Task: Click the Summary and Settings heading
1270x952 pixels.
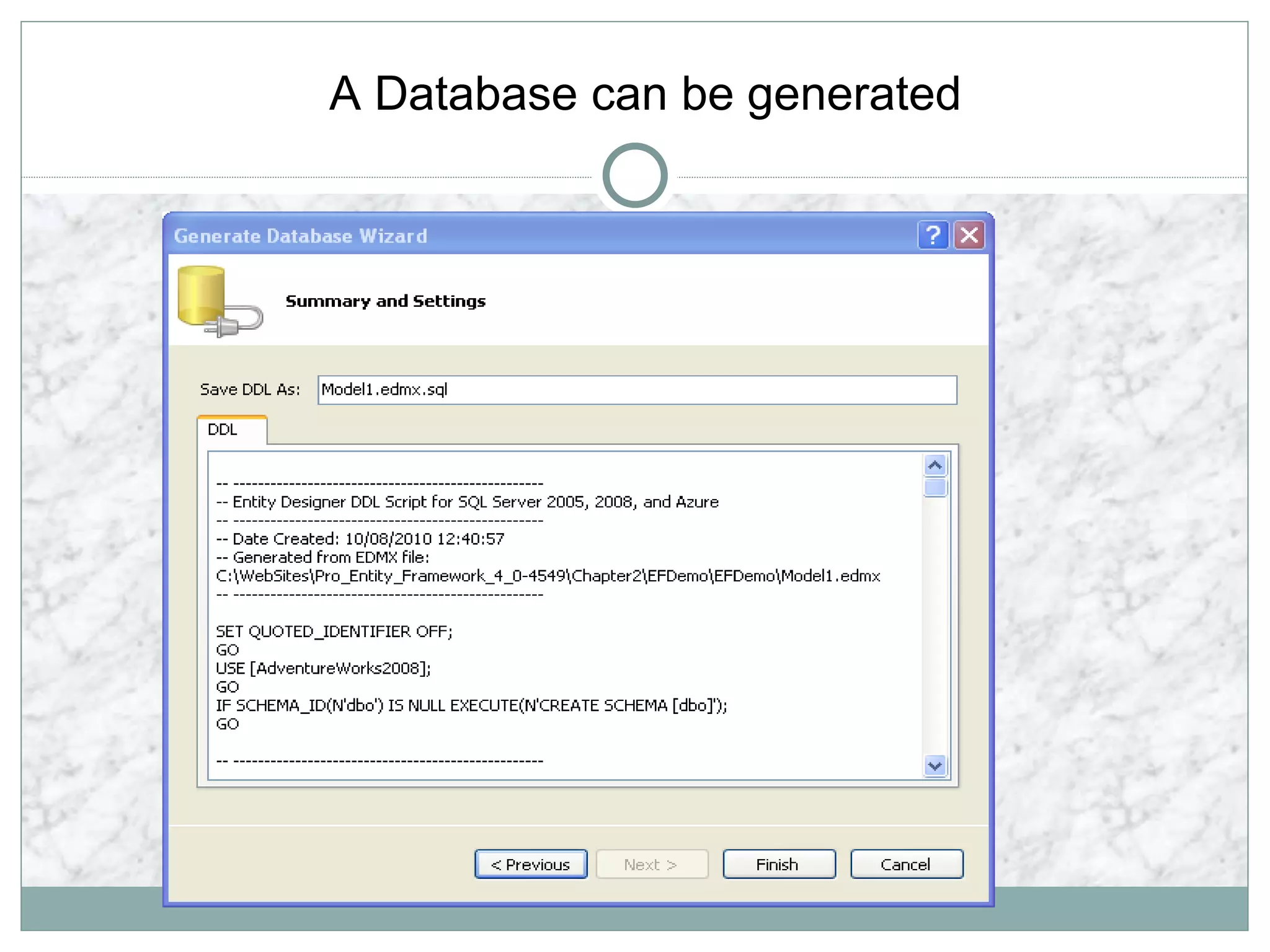Action: tap(385, 301)
